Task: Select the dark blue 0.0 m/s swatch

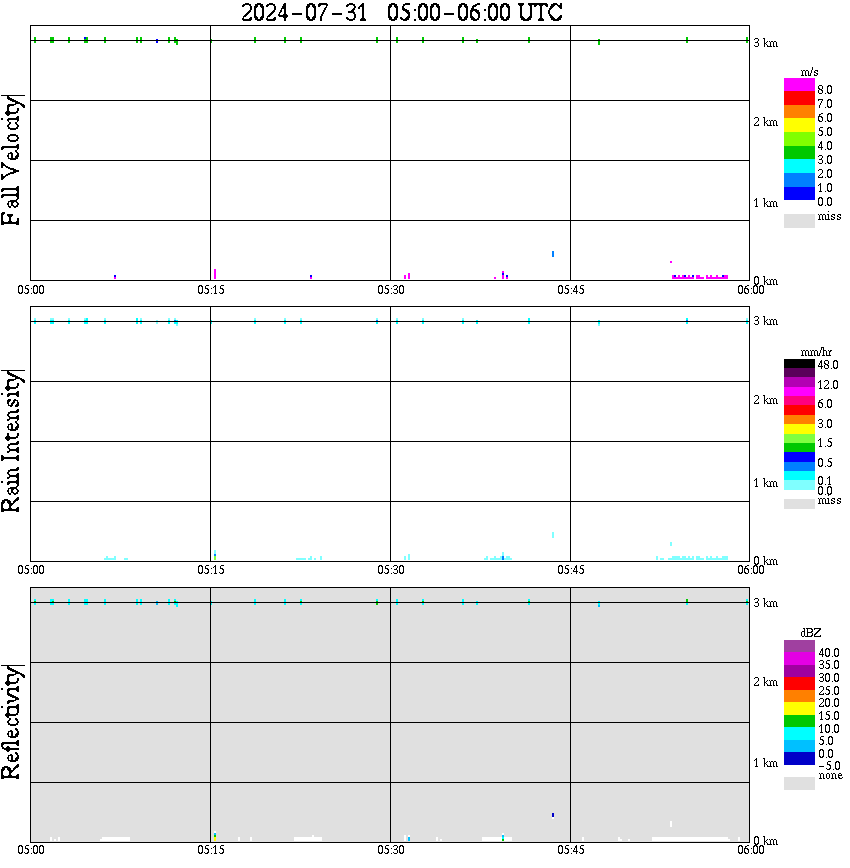Action: point(799,194)
